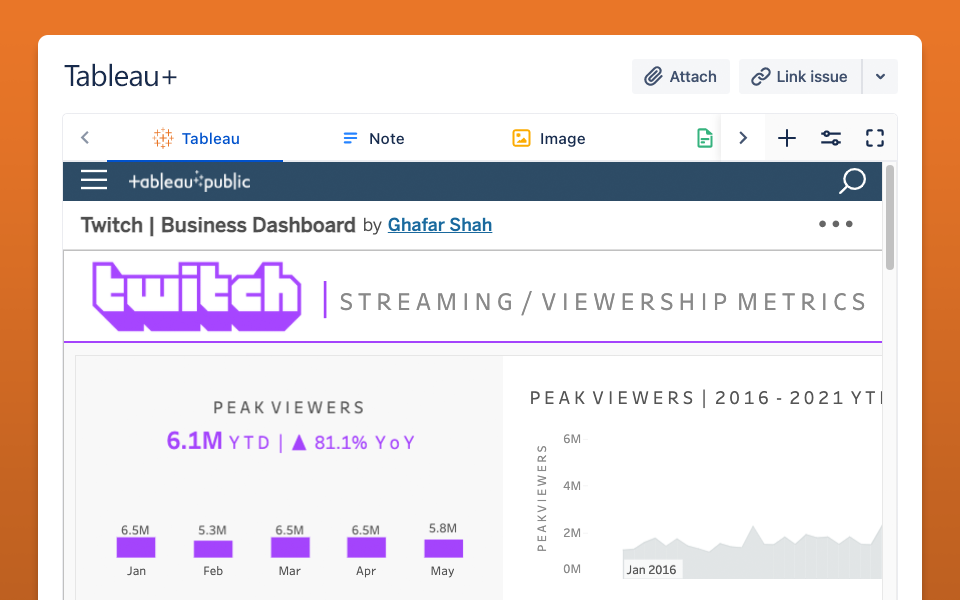Click the 6.1M YTD peak viewers value
The height and width of the screenshot is (600, 960).
click(219, 441)
